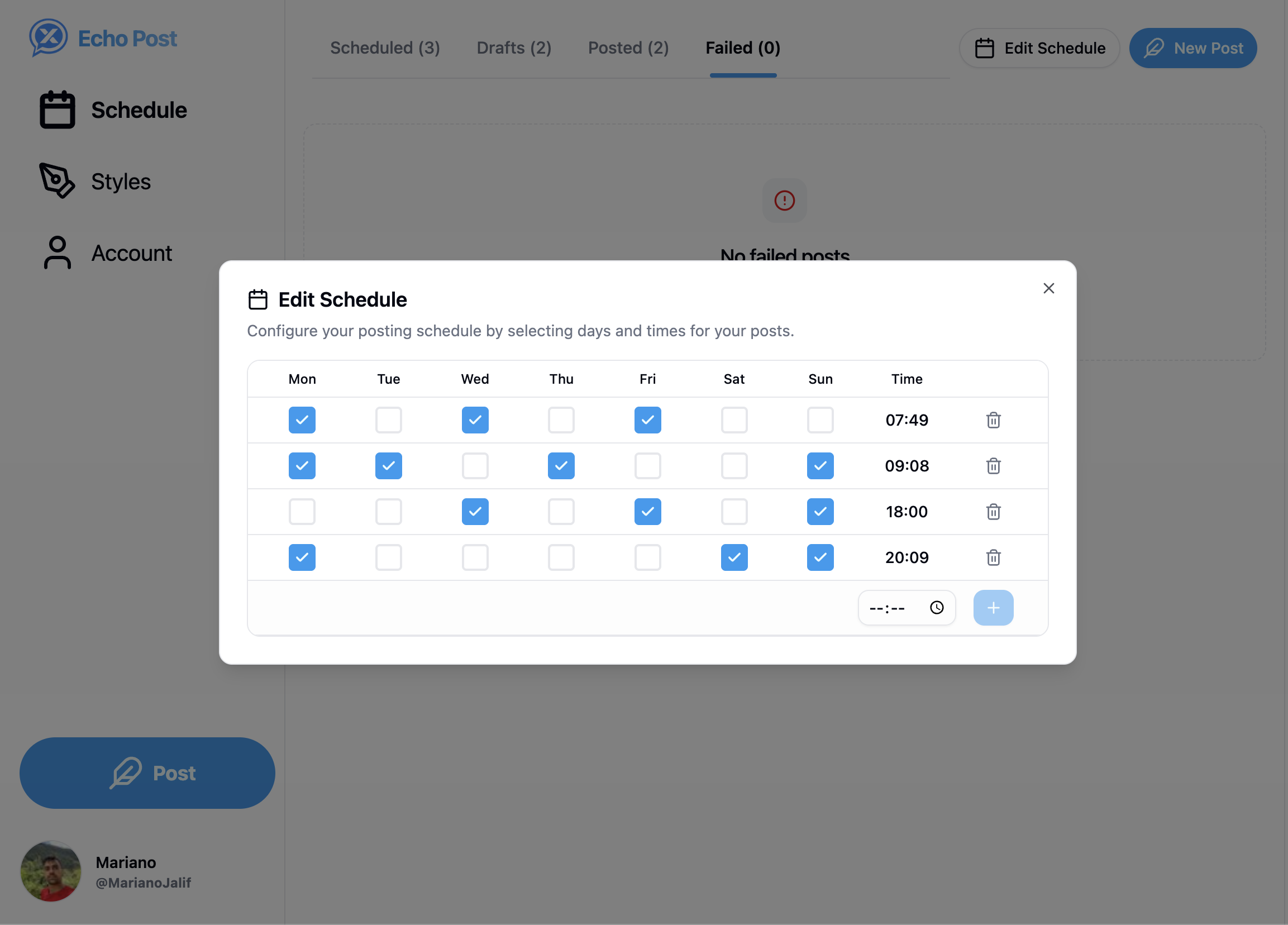This screenshot has width=1288, height=925.
Task: Uncheck Saturday for the 20:09 slot
Action: 734,557
